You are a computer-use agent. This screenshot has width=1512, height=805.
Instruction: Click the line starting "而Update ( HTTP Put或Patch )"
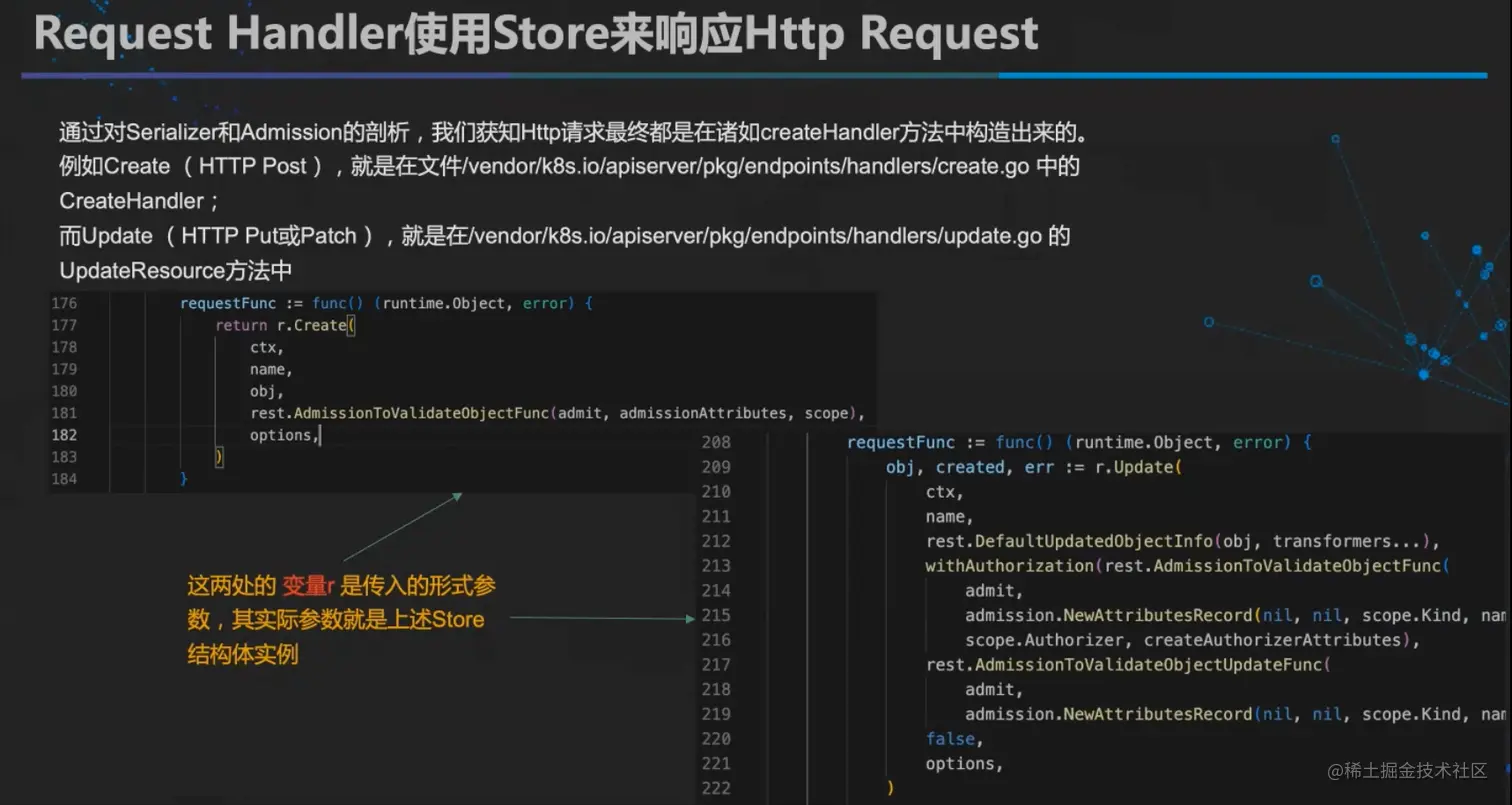[x=565, y=236]
